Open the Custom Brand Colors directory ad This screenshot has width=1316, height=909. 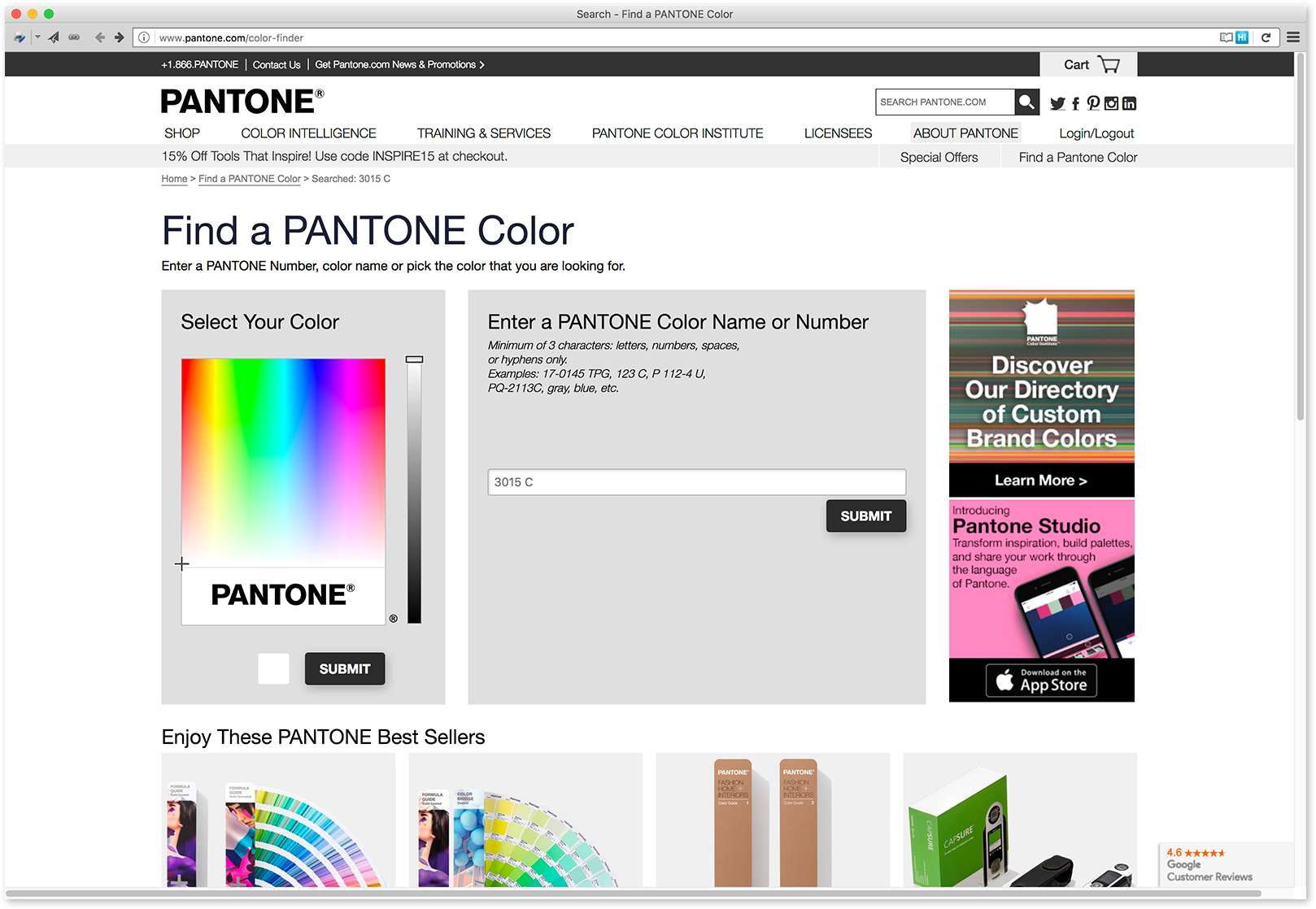[x=1042, y=376]
